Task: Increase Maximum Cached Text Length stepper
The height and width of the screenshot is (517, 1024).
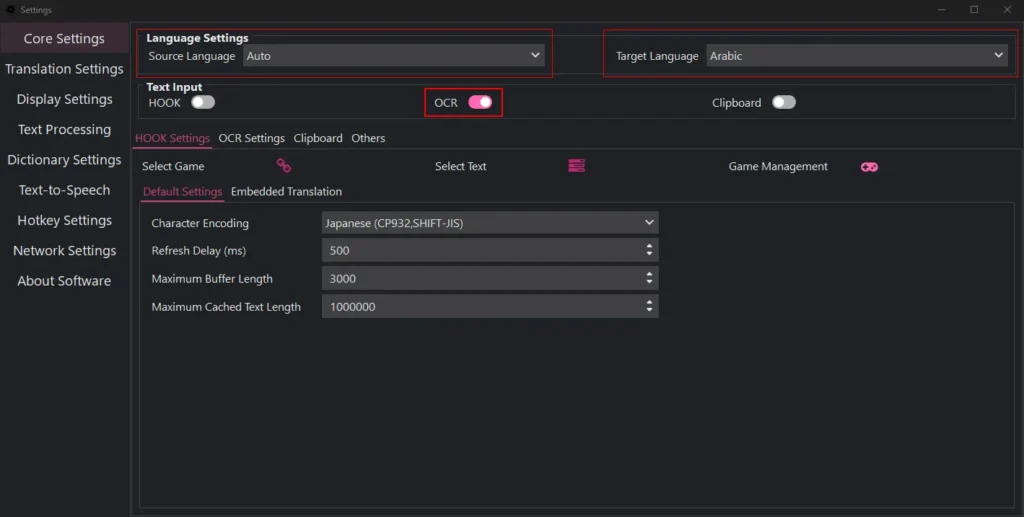Action: (x=649, y=302)
